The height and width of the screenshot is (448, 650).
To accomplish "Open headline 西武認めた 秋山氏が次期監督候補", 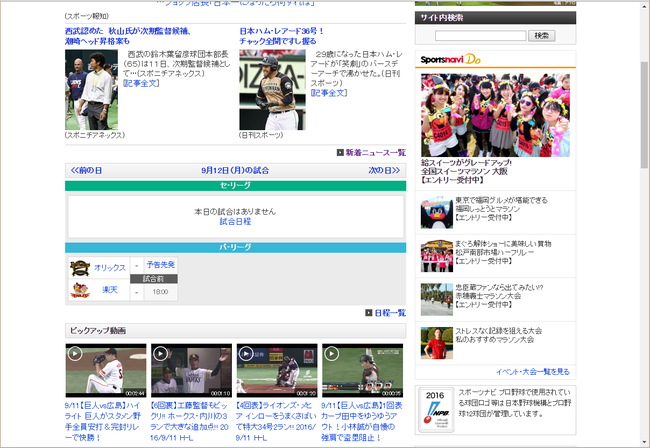I will [128, 36].
